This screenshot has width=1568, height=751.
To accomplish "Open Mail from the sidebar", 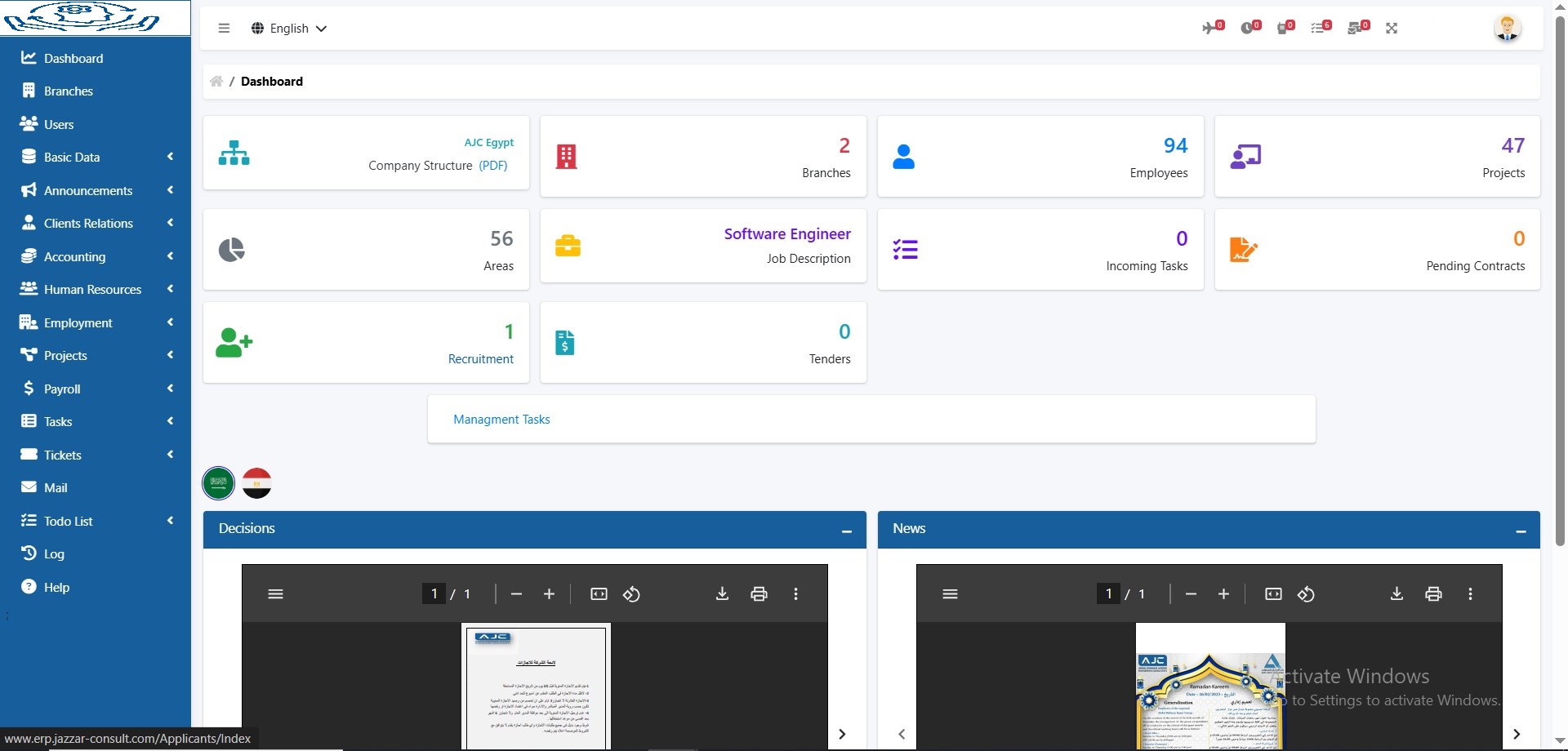I will 56,488.
